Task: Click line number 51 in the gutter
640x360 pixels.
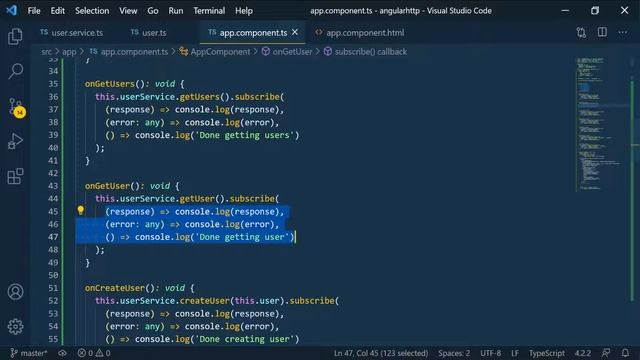Action: (x=53, y=288)
